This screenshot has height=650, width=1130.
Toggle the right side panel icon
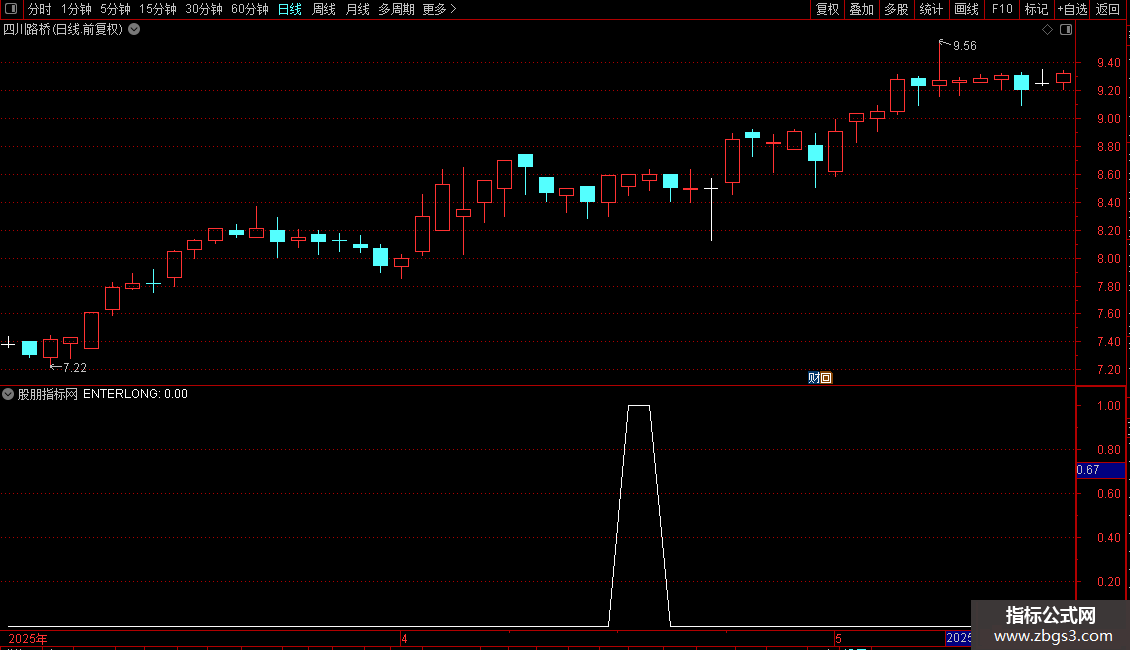[x=1066, y=30]
